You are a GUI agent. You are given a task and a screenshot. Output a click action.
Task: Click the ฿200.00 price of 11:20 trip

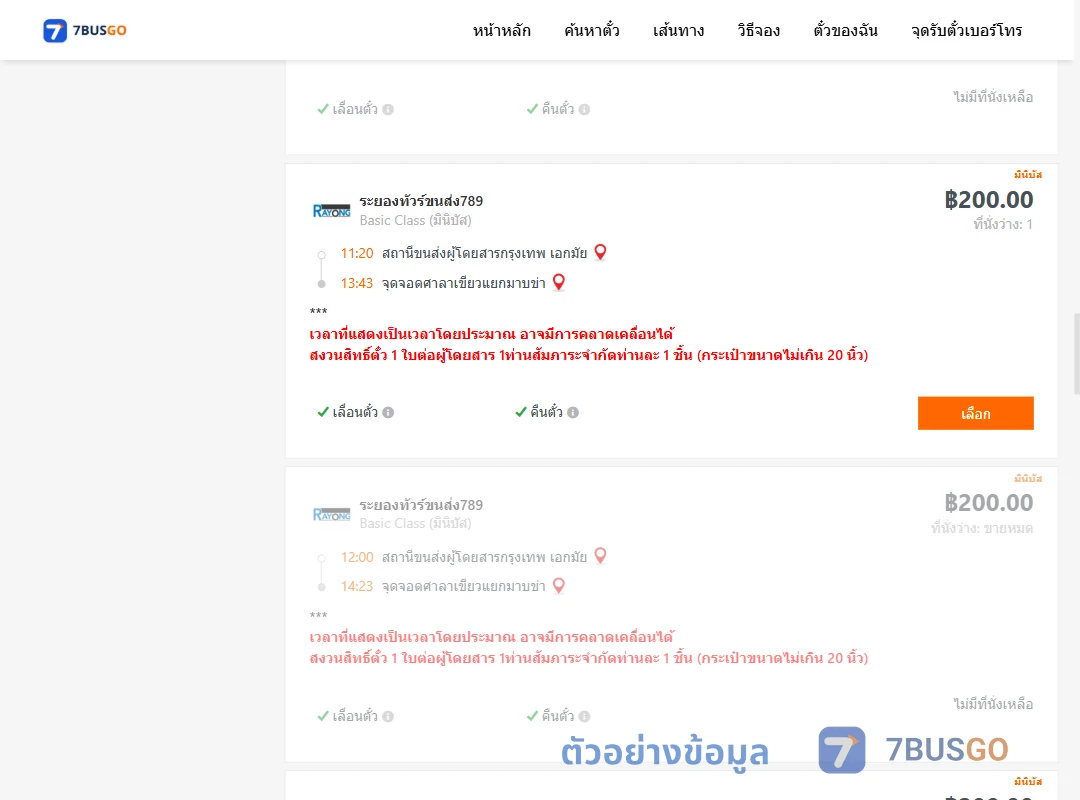(x=988, y=199)
